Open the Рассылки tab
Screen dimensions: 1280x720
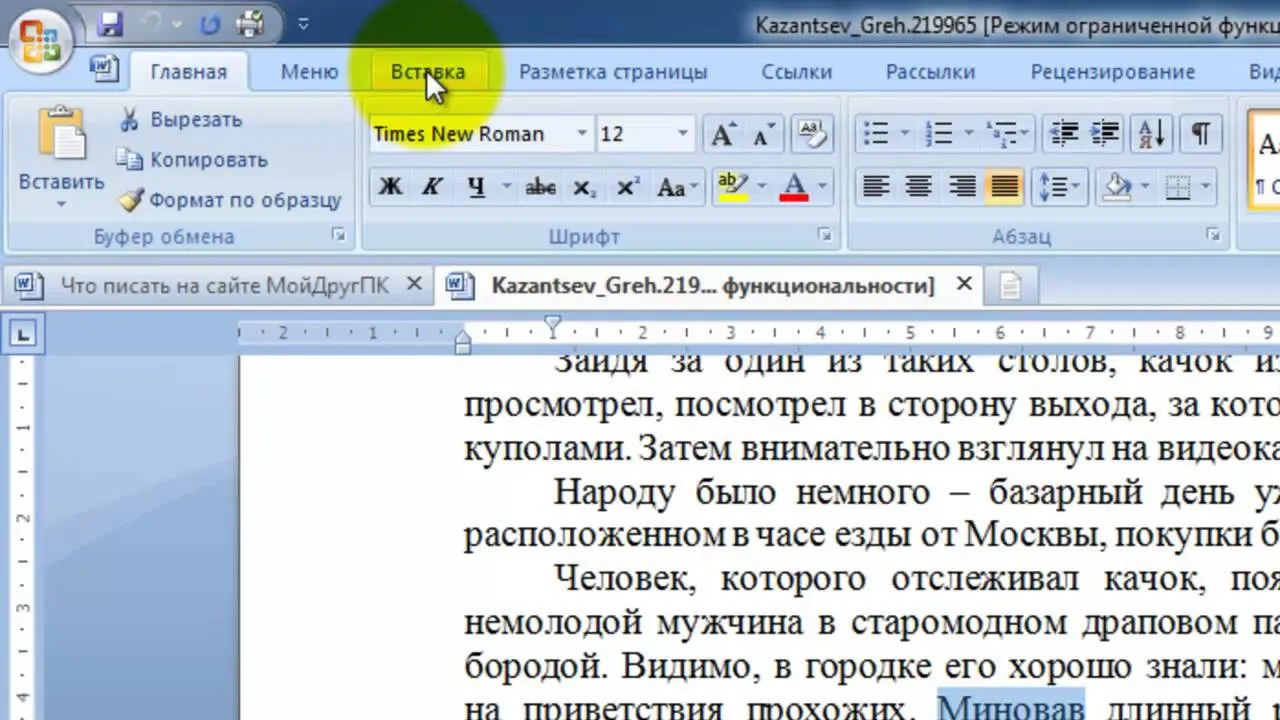click(930, 72)
